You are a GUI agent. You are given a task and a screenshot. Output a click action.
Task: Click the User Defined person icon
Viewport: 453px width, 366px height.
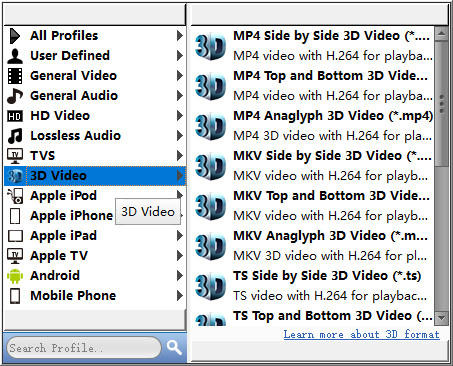[x=15, y=56]
